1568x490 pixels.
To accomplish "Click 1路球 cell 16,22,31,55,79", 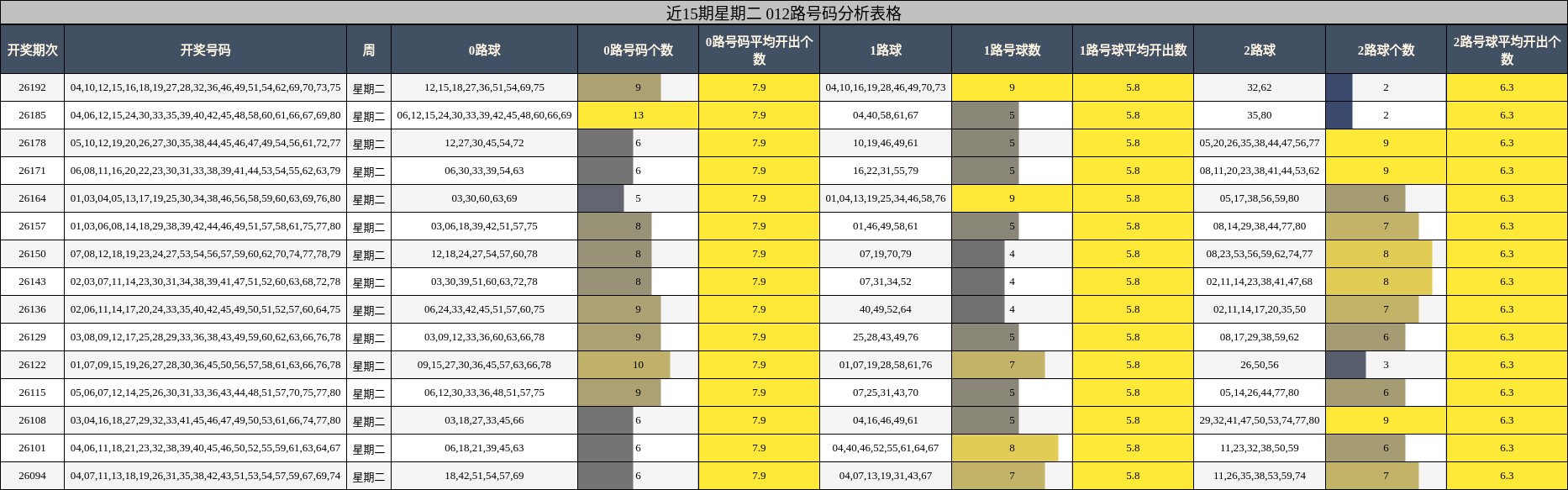I will pyautogui.click(x=885, y=171).
